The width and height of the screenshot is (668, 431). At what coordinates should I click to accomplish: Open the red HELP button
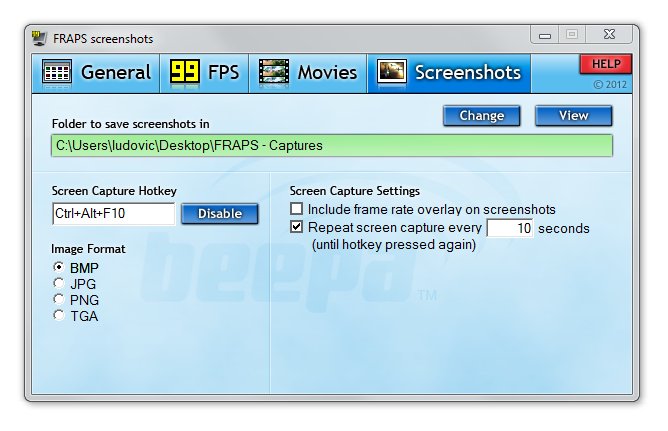[x=605, y=64]
